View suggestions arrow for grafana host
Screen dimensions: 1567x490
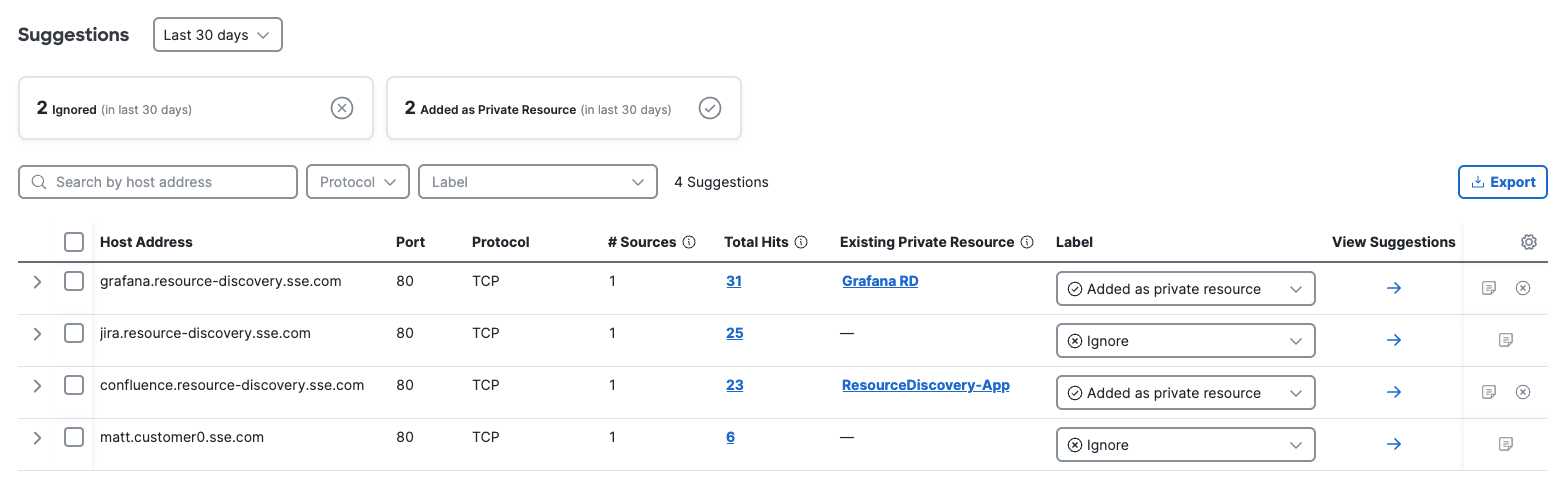1394,288
